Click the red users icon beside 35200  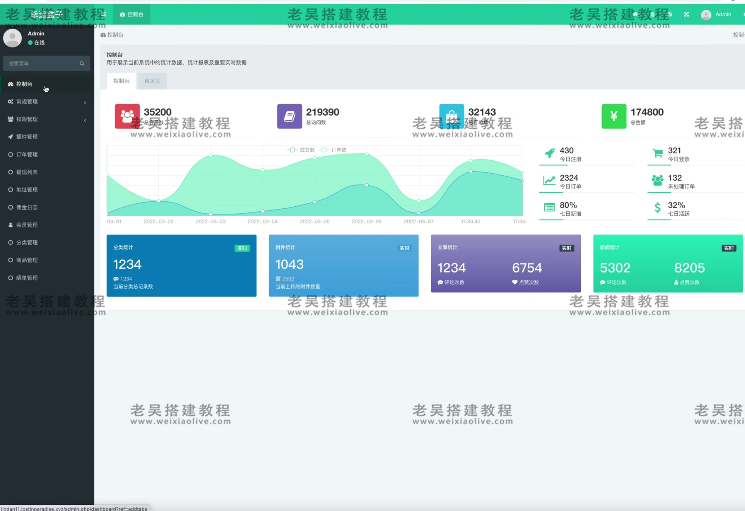coord(127,116)
